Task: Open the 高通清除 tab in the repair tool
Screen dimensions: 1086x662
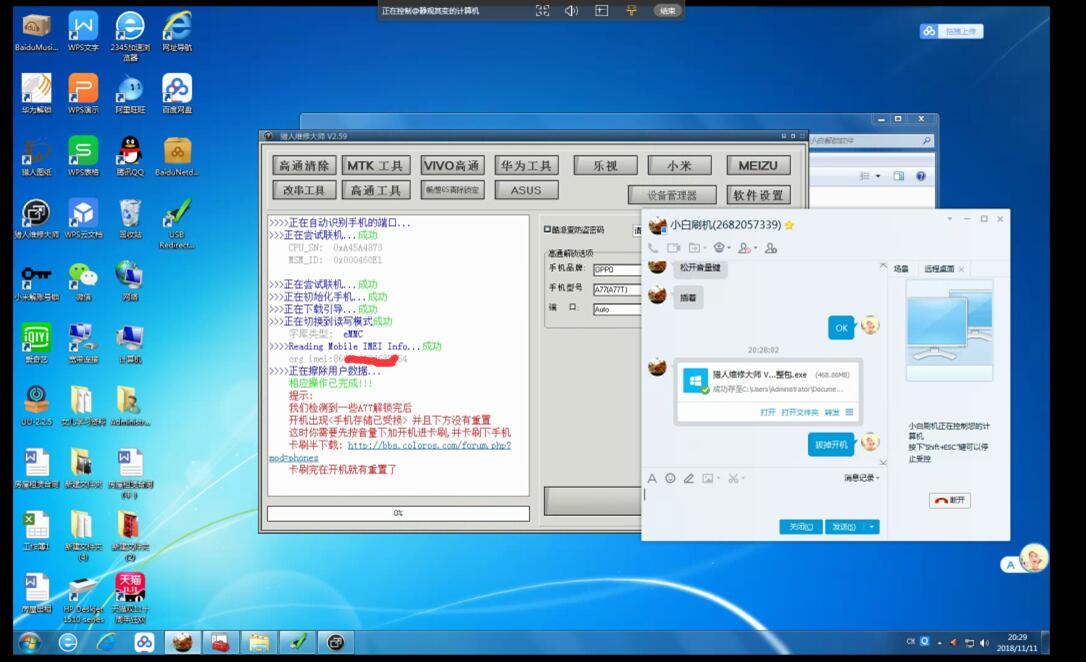Action: 304,166
